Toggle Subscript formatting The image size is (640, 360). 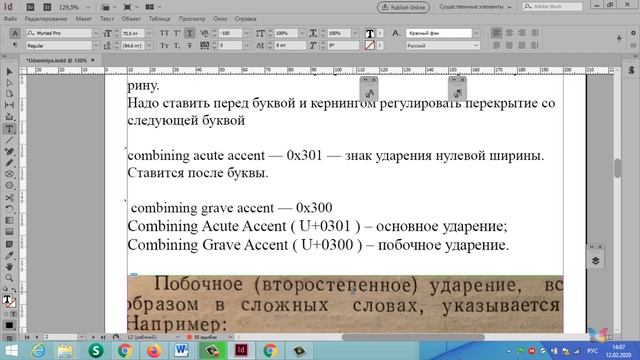(x=177, y=46)
